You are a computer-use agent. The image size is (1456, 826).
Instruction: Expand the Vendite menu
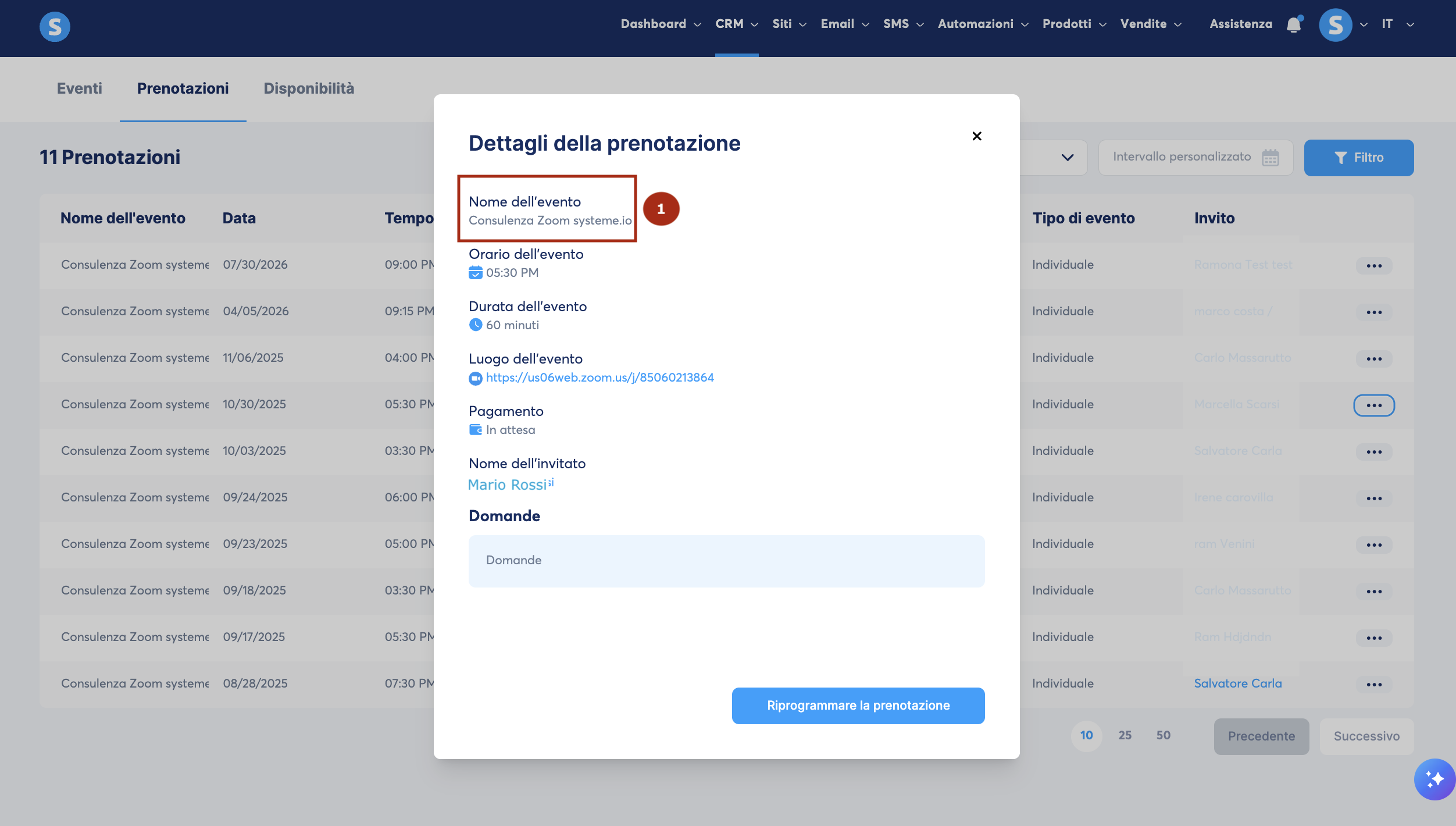click(1151, 24)
